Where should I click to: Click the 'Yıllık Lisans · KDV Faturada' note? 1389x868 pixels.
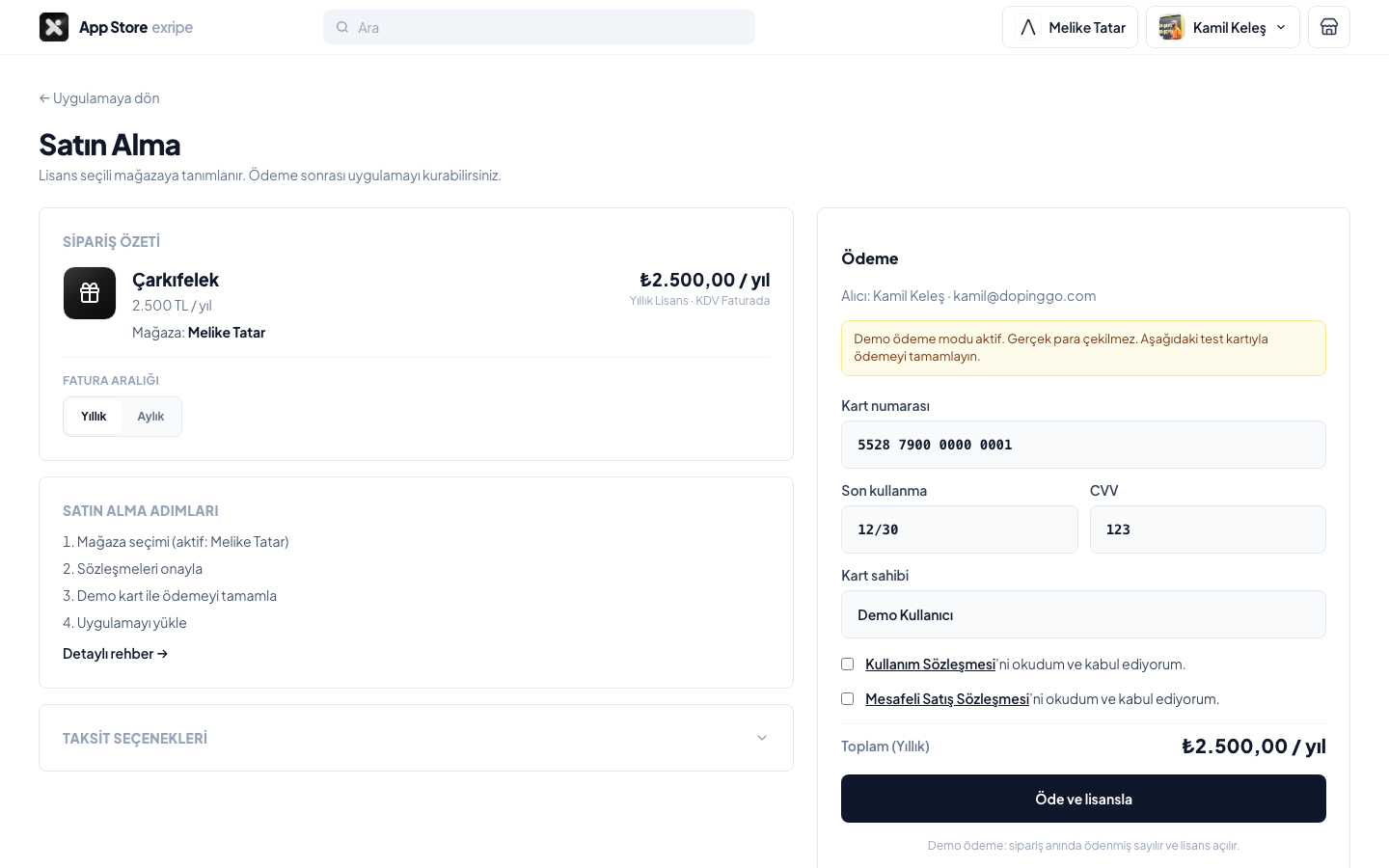699,301
